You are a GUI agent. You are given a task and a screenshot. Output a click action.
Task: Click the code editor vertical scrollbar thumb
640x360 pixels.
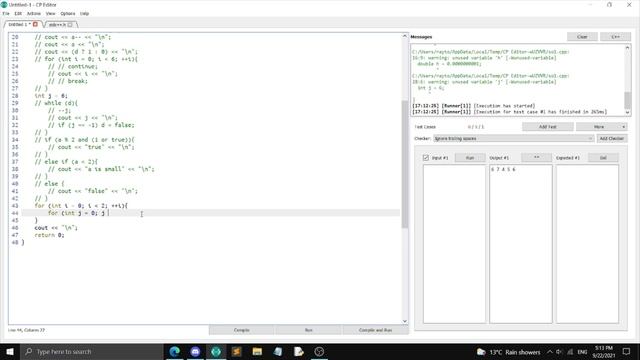(x=404, y=163)
